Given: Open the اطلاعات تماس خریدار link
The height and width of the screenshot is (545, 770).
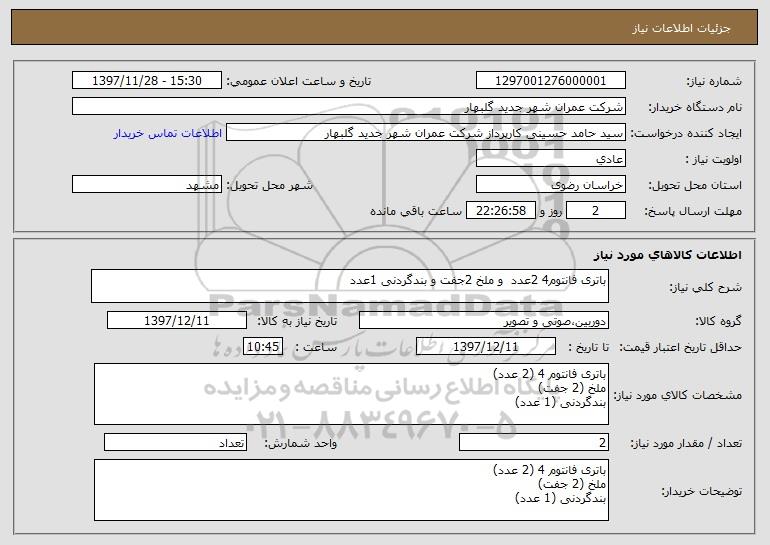Looking at the screenshot, I should tap(168, 134).
